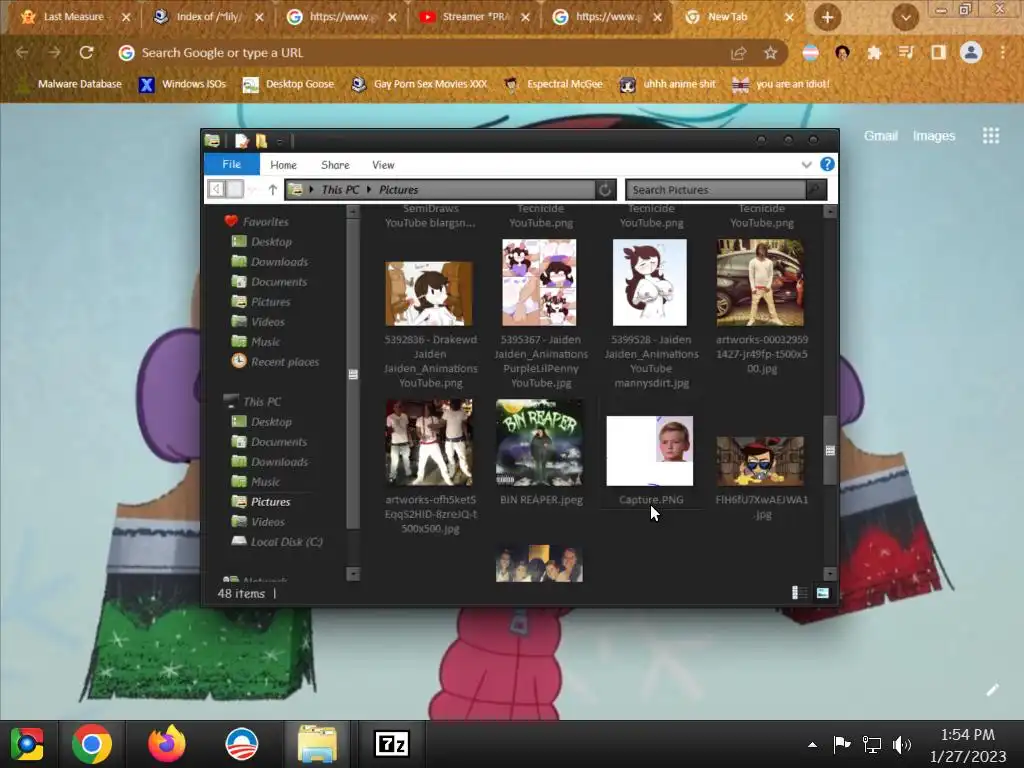This screenshot has height=768, width=1024.
Task: Open the you are an idiot! bookmark
Action: [x=782, y=84]
